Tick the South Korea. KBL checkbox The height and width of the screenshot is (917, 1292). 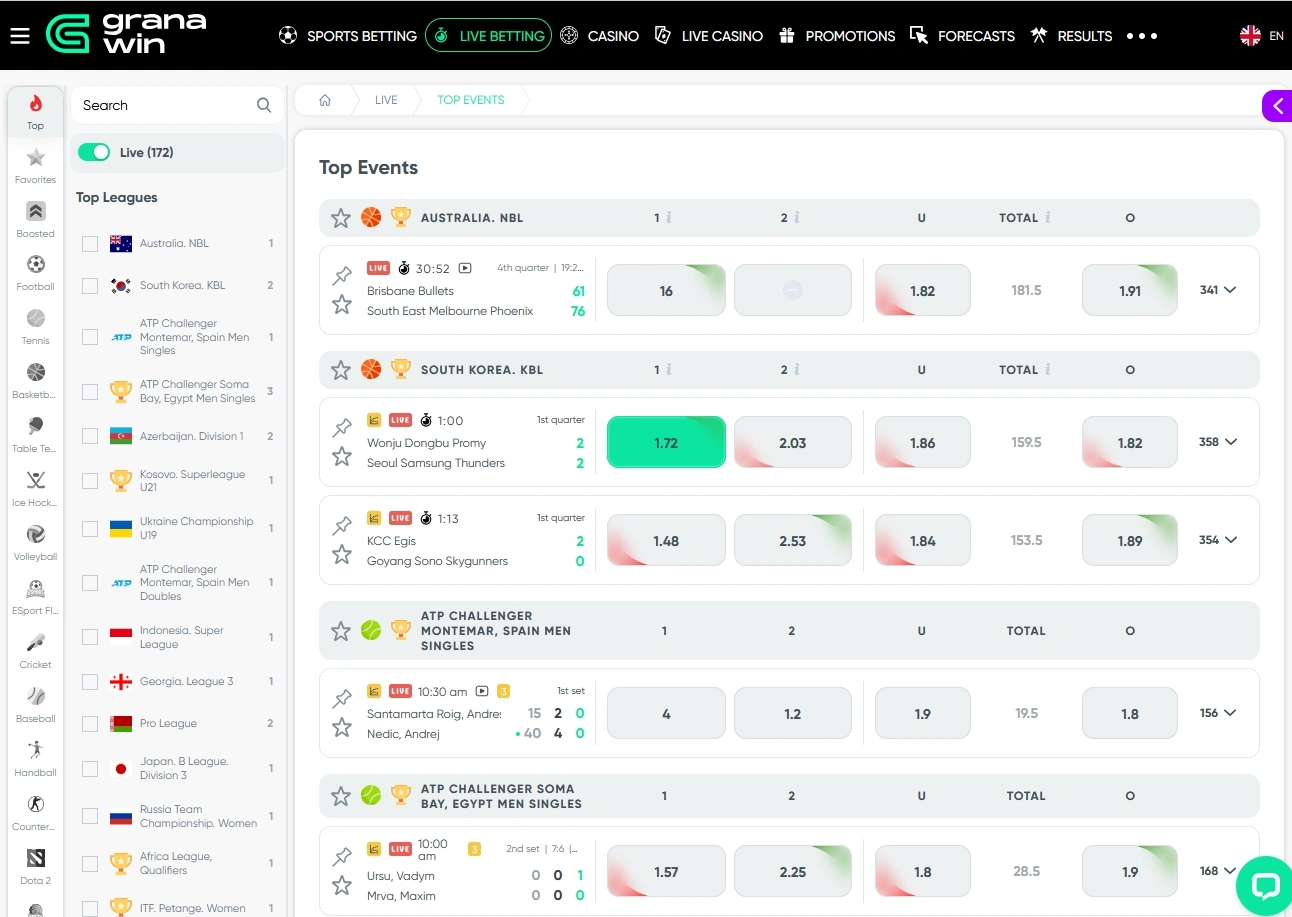click(90, 286)
